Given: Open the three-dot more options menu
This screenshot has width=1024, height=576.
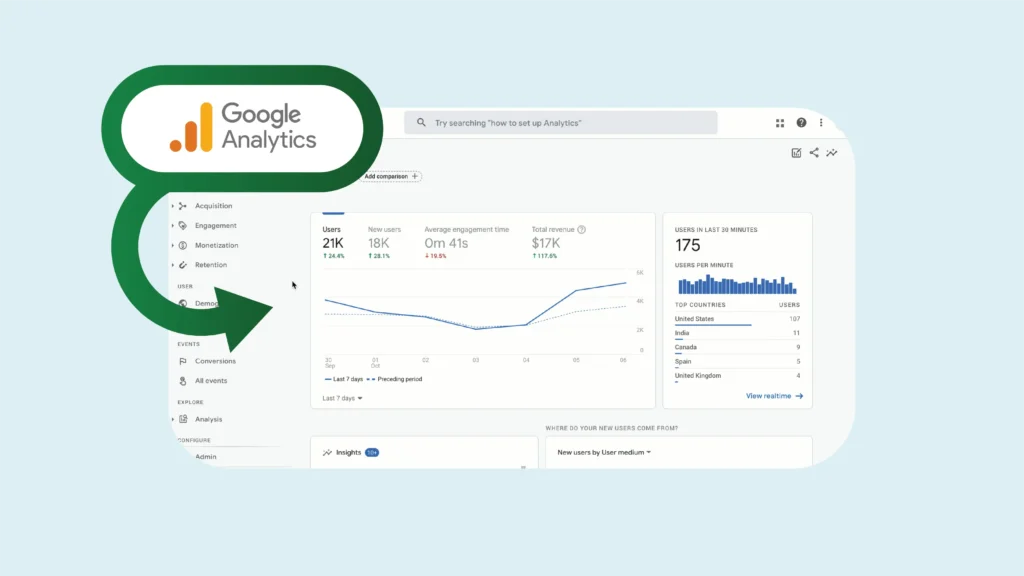Looking at the screenshot, I should 821,123.
